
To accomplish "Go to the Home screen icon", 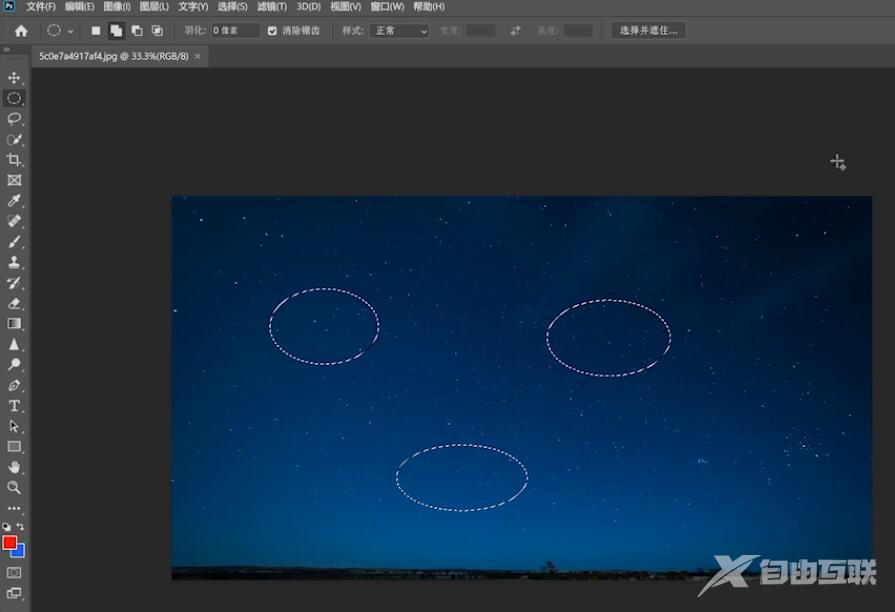I will point(21,31).
